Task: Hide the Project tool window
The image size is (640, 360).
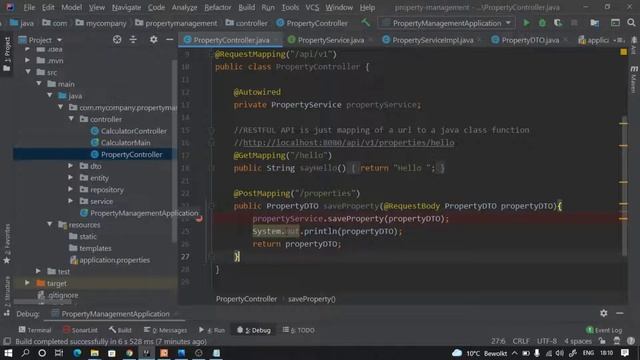Action: click(x=169, y=40)
